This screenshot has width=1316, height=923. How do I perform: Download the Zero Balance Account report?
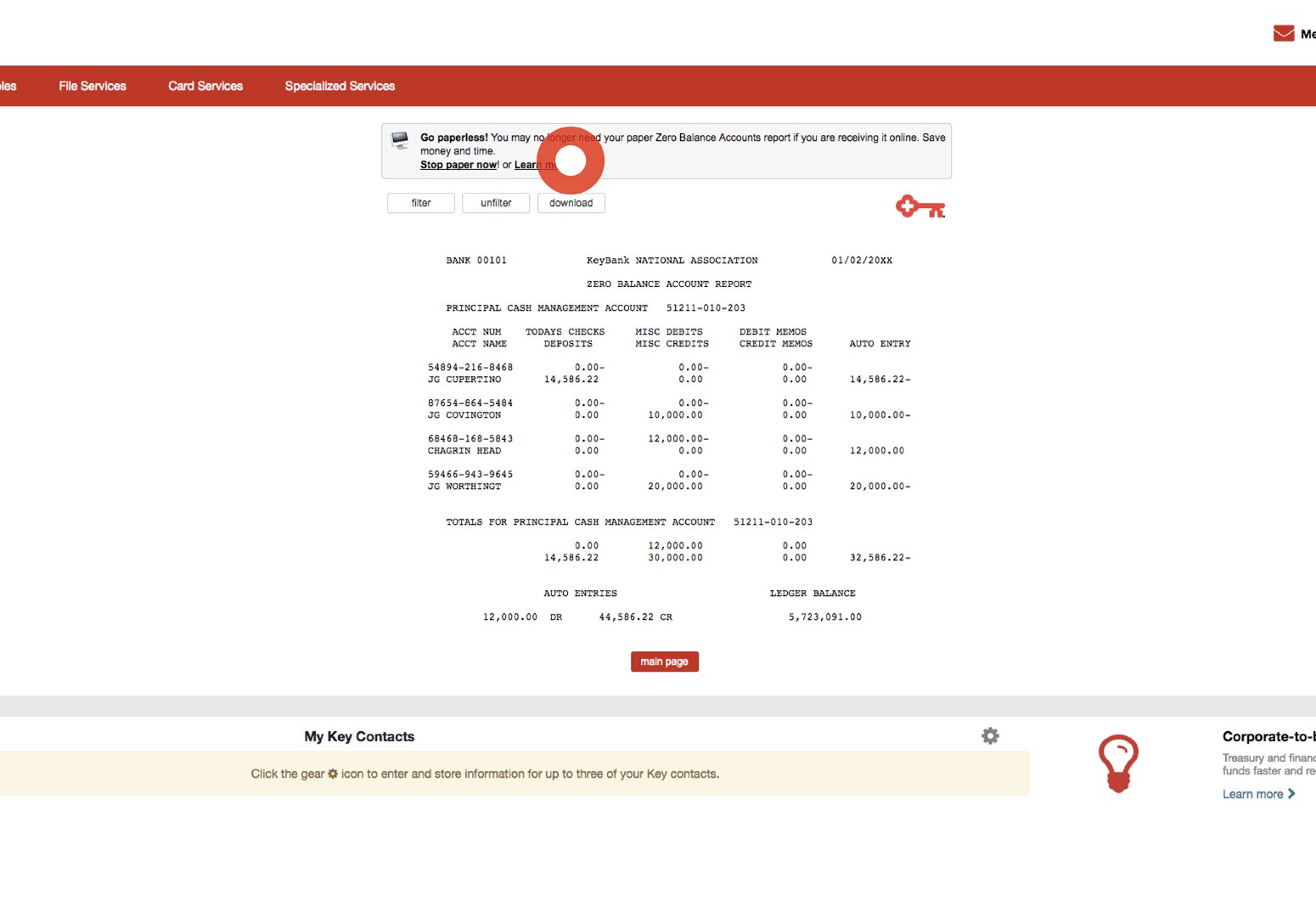point(571,203)
